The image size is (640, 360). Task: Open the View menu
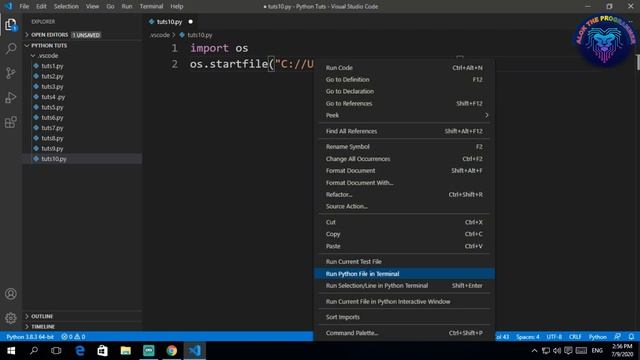92,6
